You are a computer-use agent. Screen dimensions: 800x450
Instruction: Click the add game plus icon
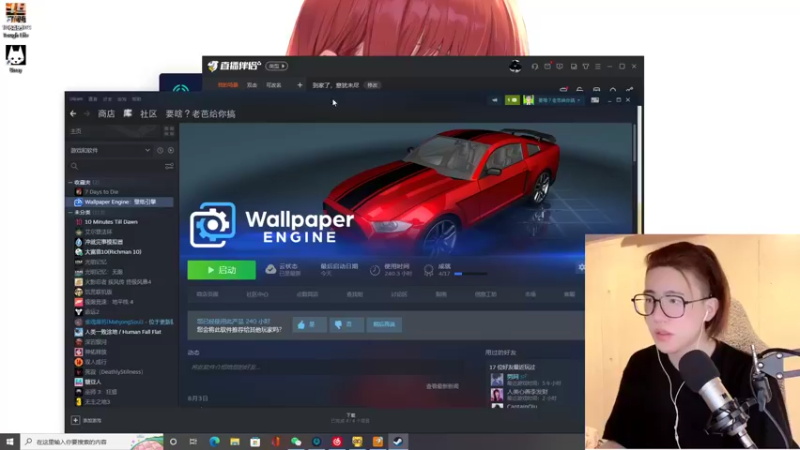click(76, 420)
